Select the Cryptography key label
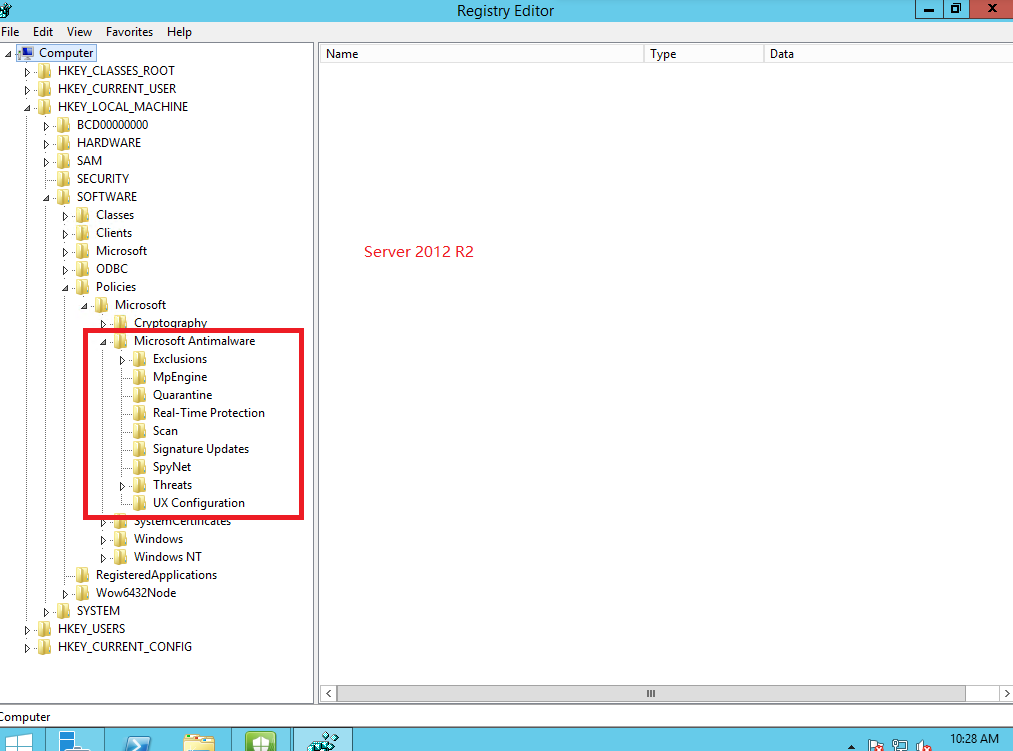This screenshot has width=1013, height=751. pos(171,323)
